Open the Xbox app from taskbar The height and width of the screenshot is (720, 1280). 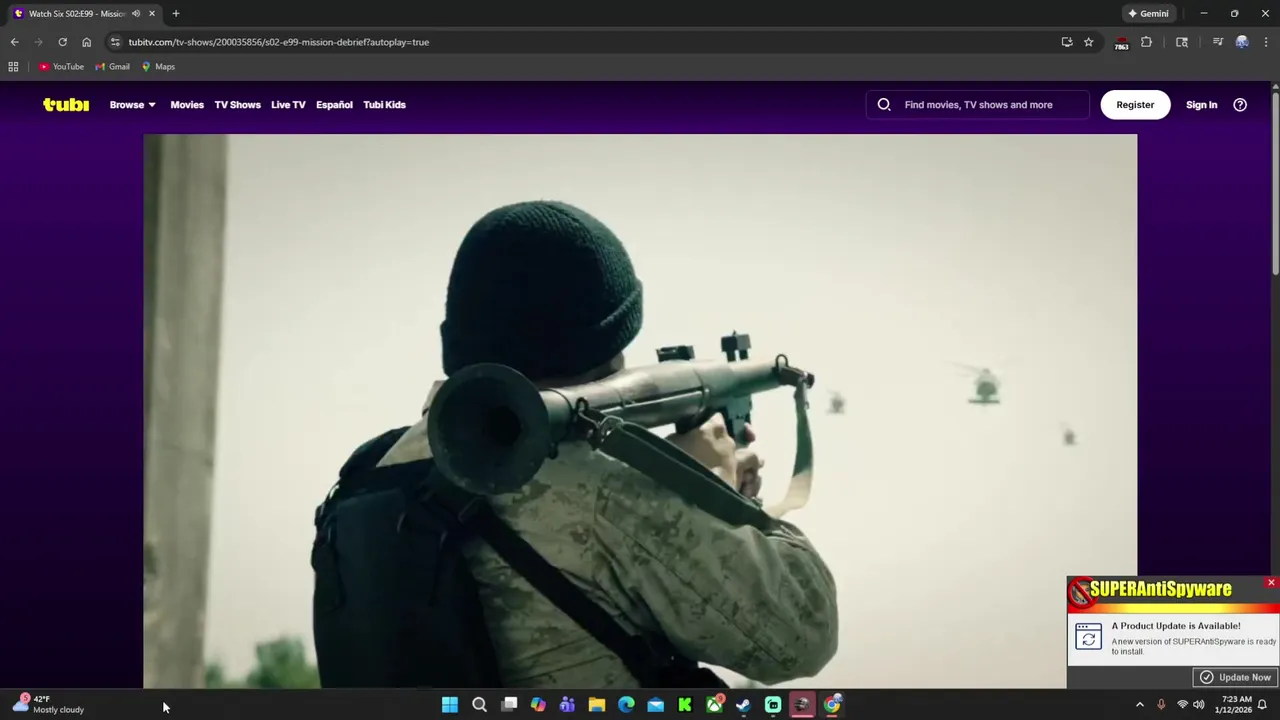(x=714, y=705)
